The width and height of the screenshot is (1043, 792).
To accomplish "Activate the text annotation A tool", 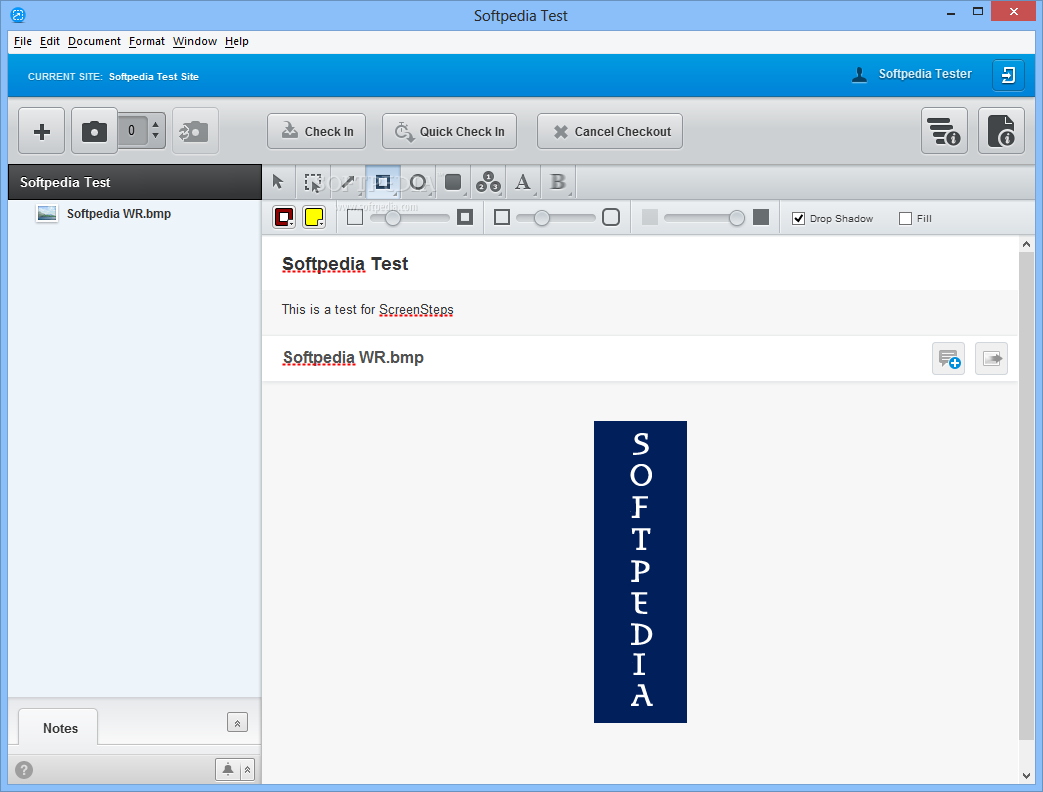I will tap(523, 182).
